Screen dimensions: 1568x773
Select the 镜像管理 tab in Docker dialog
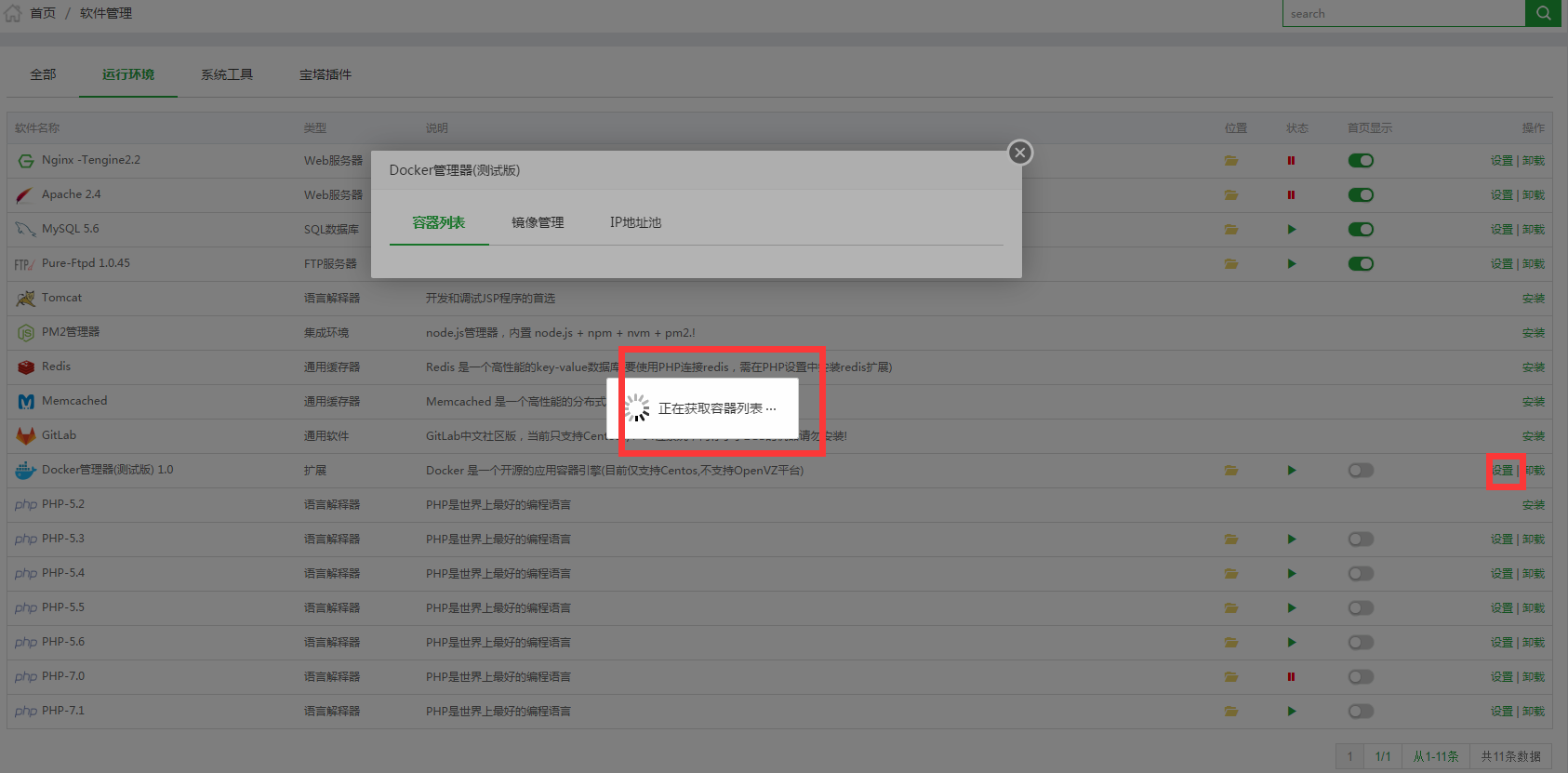point(538,222)
